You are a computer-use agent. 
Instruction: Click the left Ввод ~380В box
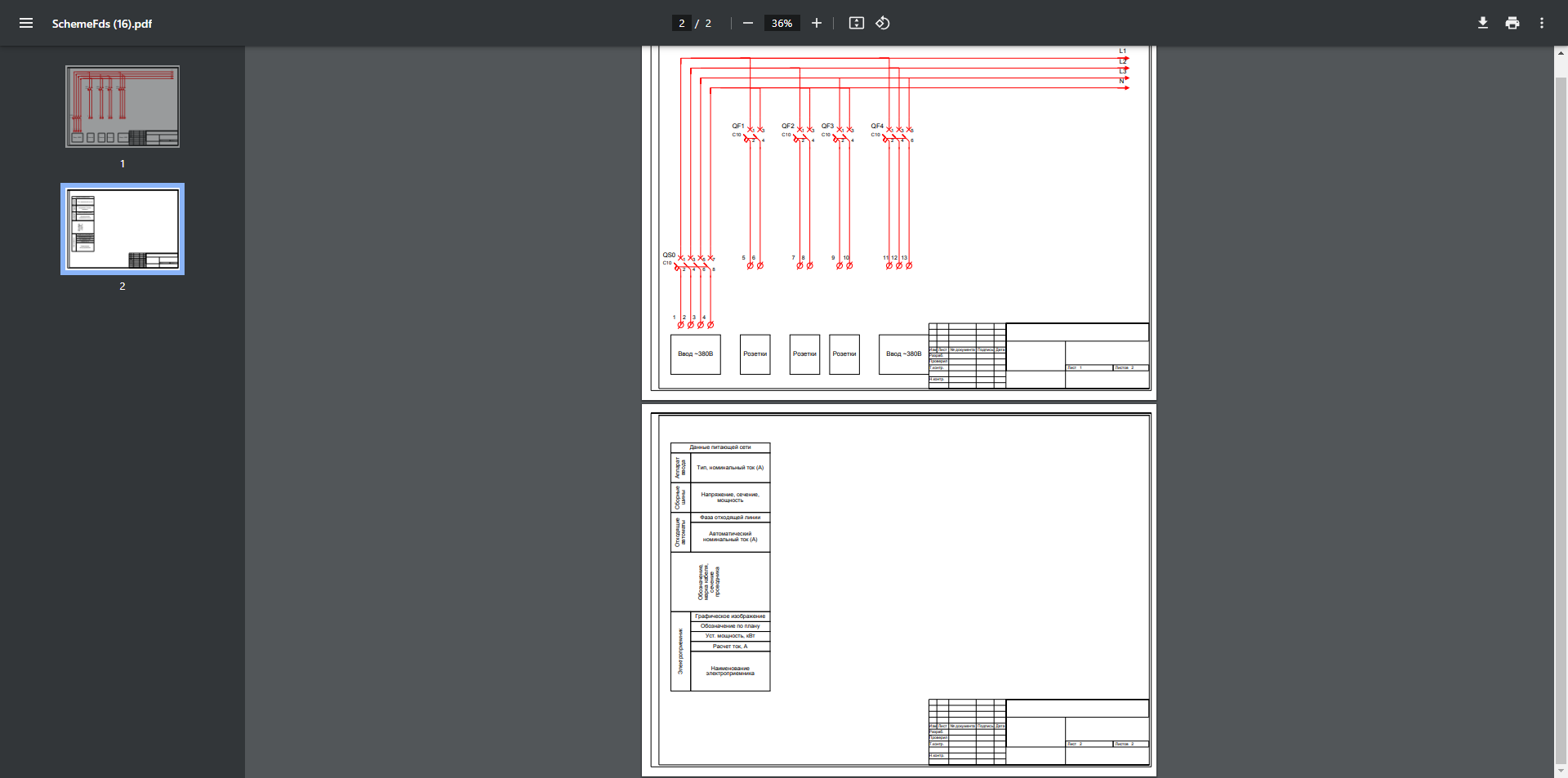(695, 354)
